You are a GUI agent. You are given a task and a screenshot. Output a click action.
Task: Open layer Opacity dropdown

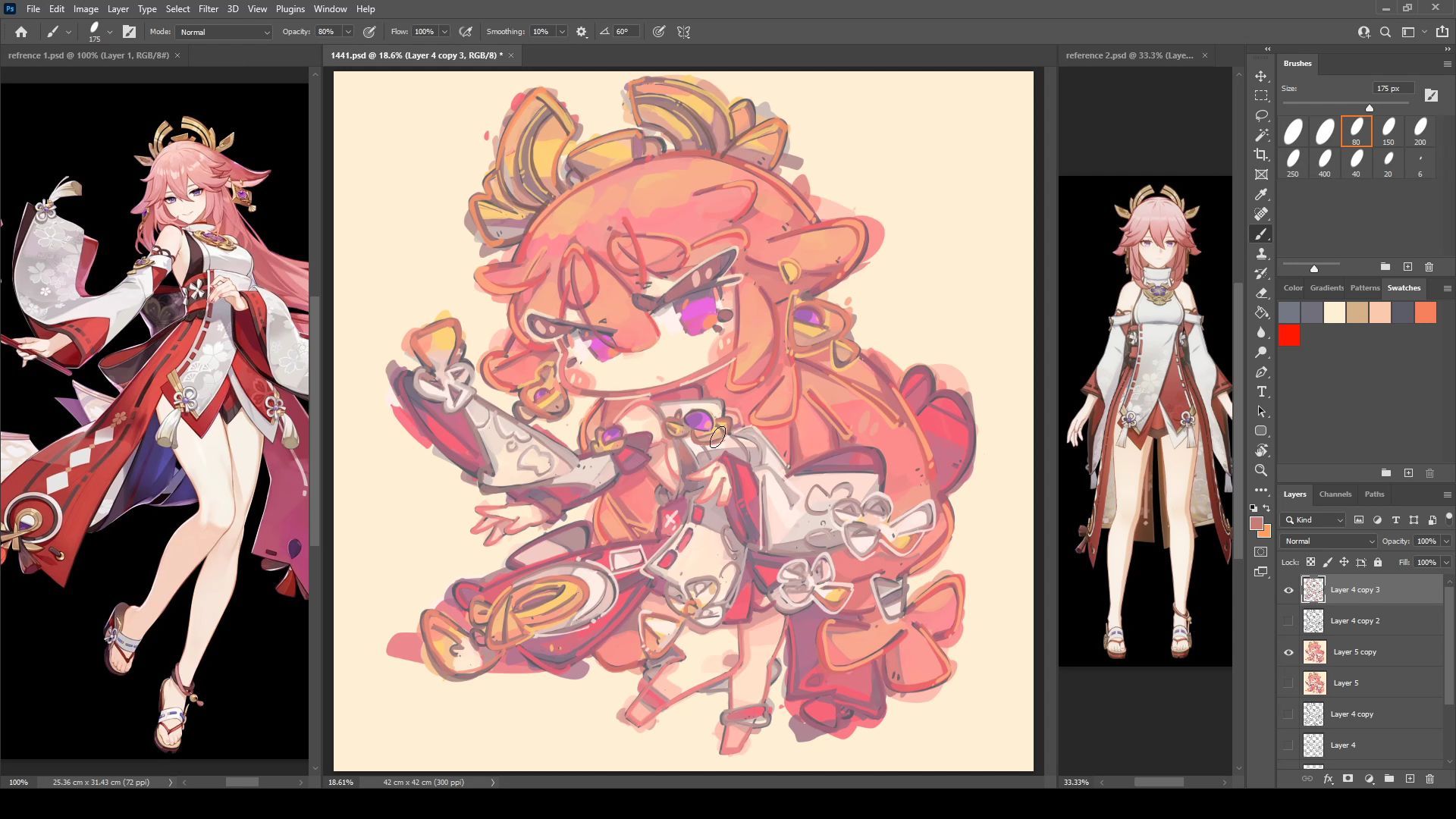coord(1446,541)
